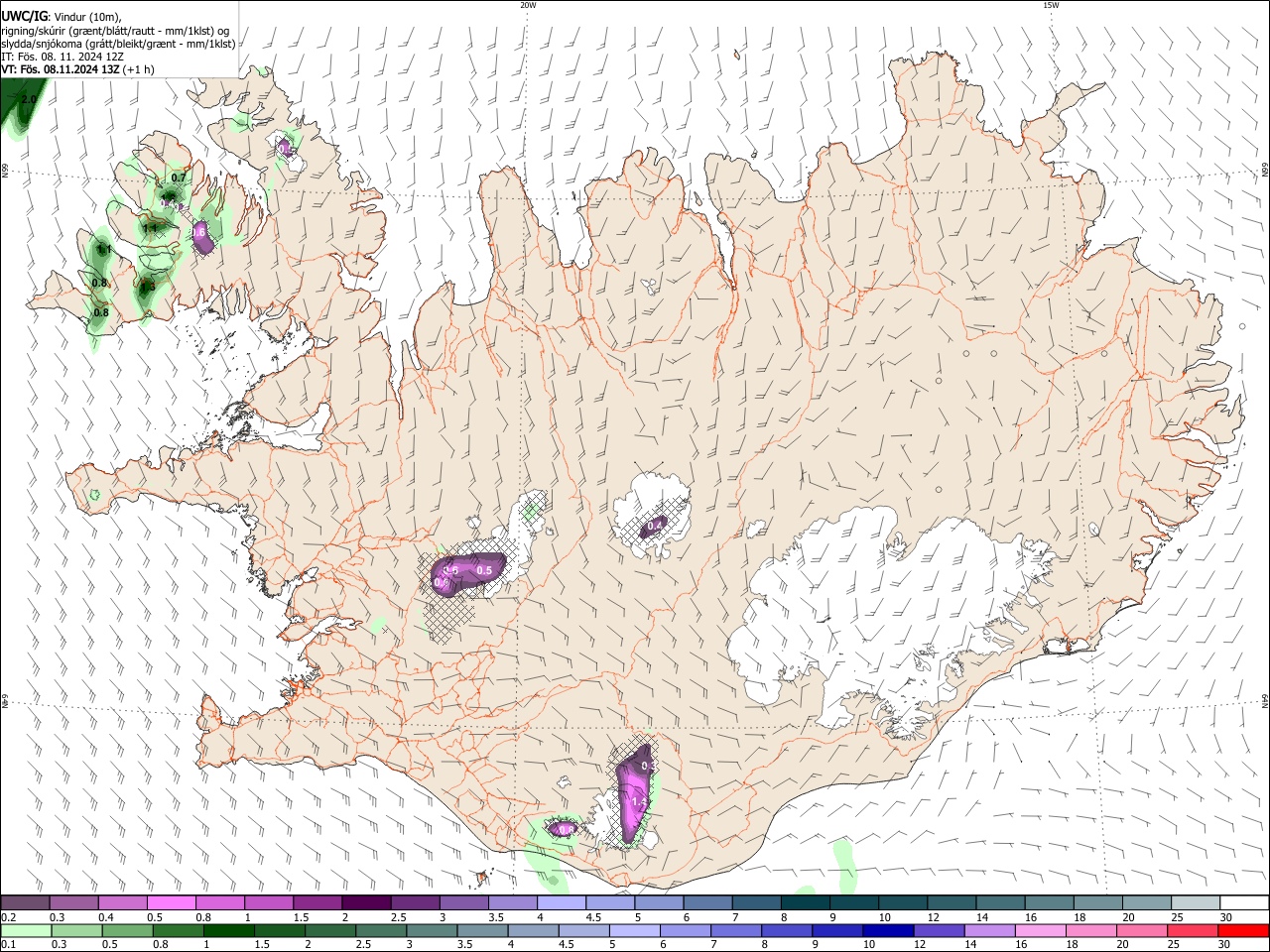This screenshot has height=952, width=1270.
Task: Click the 'UWC/IG' title text
Action: click(24, 17)
